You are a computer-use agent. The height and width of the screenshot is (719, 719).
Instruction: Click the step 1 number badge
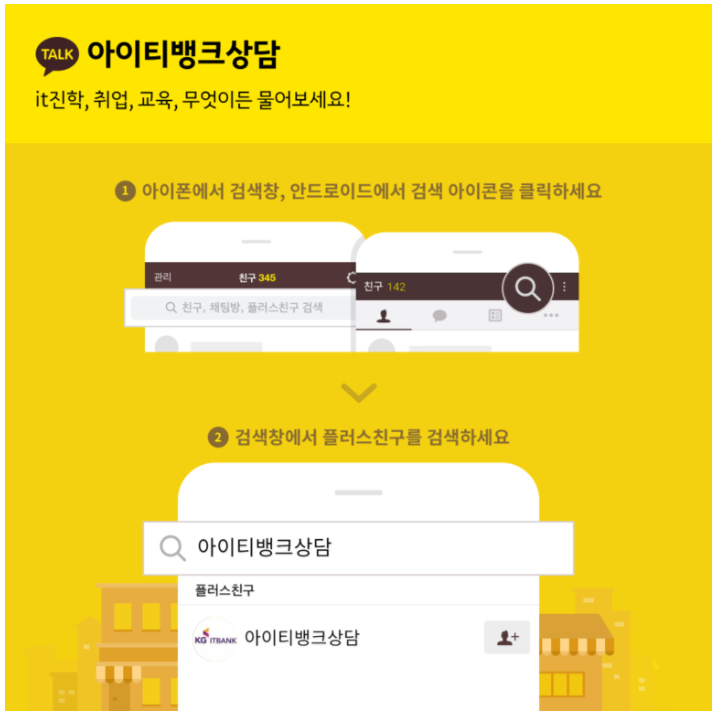tap(125, 191)
